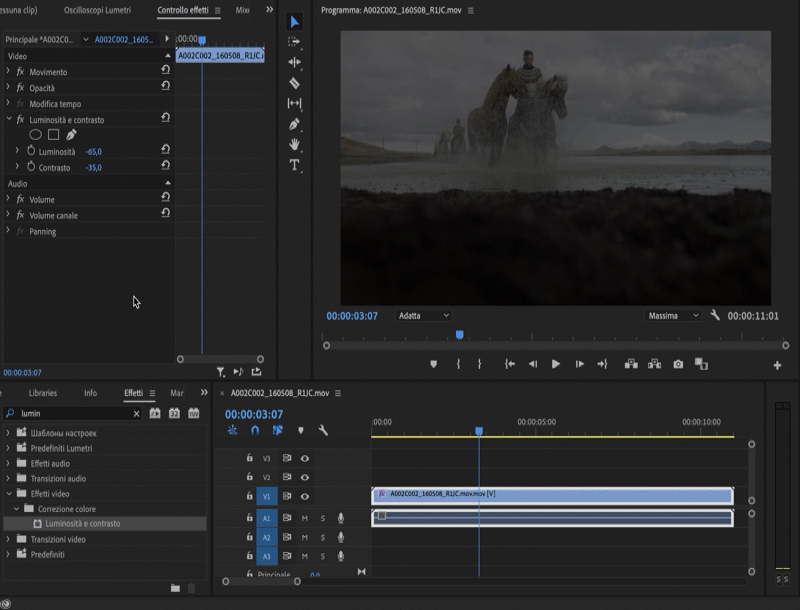The image size is (800, 610).
Task: Play the program monitor video
Action: [x=556, y=364]
